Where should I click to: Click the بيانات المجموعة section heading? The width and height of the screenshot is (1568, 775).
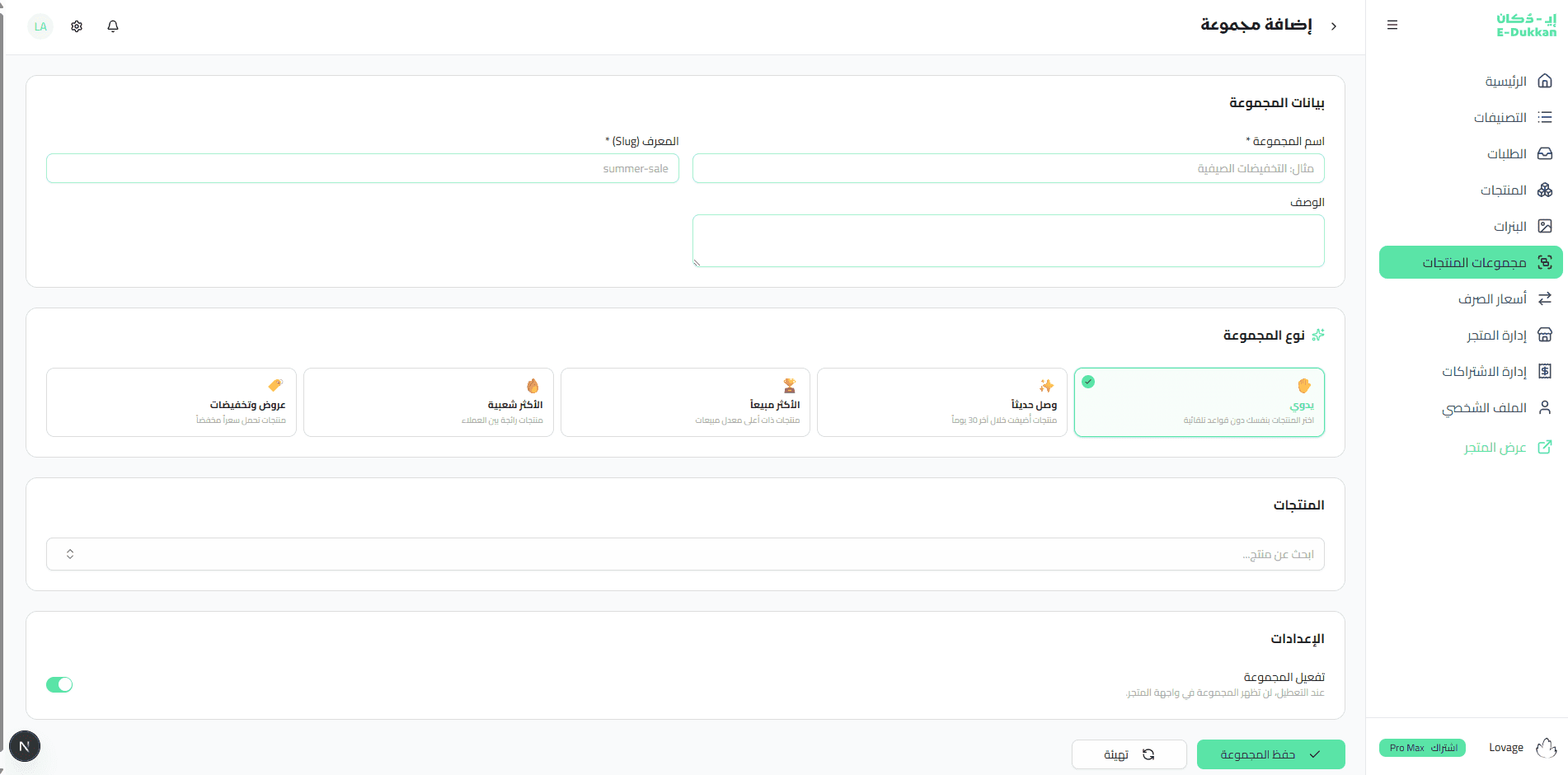(1277, 102)
